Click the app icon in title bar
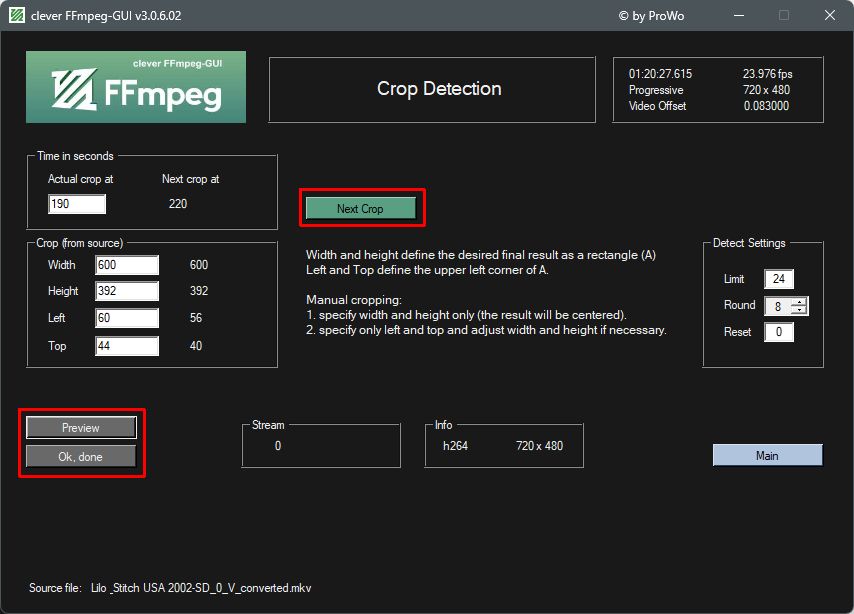This screenshot has width=854, height=614. click(17, 15)
